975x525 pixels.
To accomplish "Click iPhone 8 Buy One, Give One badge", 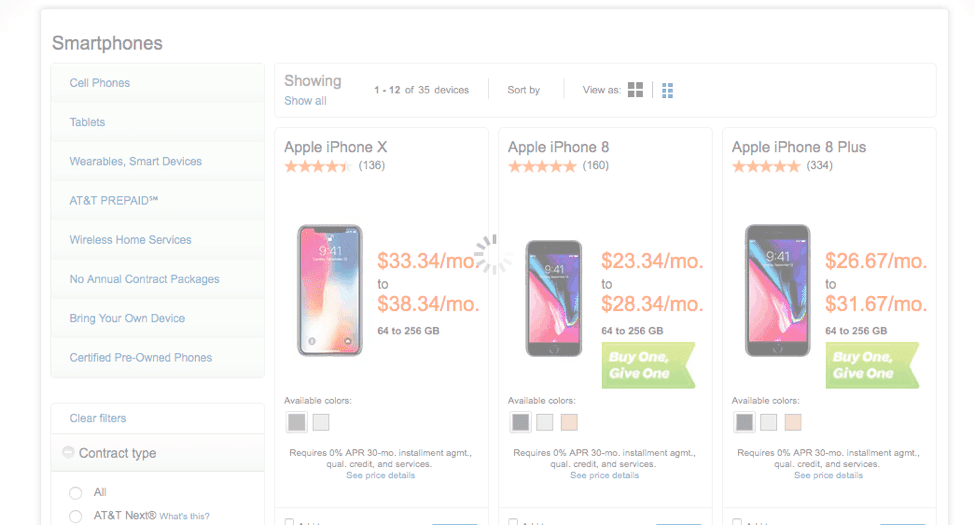I will [x=647, y=365].
